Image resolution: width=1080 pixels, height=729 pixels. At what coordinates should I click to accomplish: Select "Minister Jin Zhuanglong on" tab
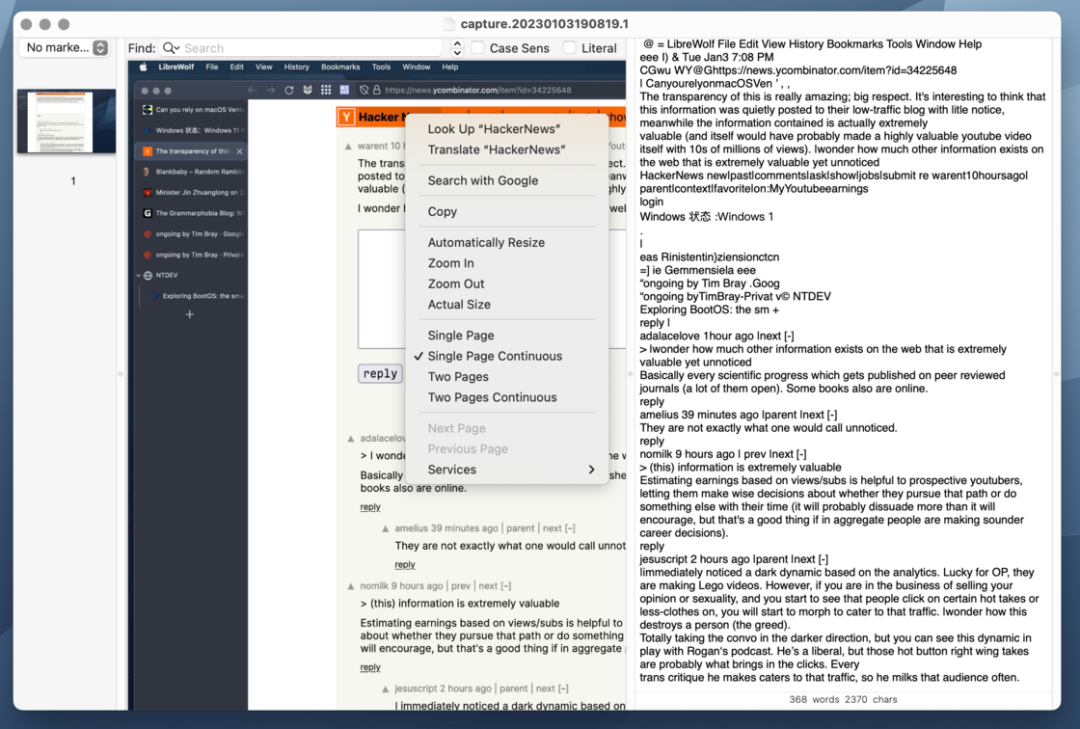click(192, 192)
